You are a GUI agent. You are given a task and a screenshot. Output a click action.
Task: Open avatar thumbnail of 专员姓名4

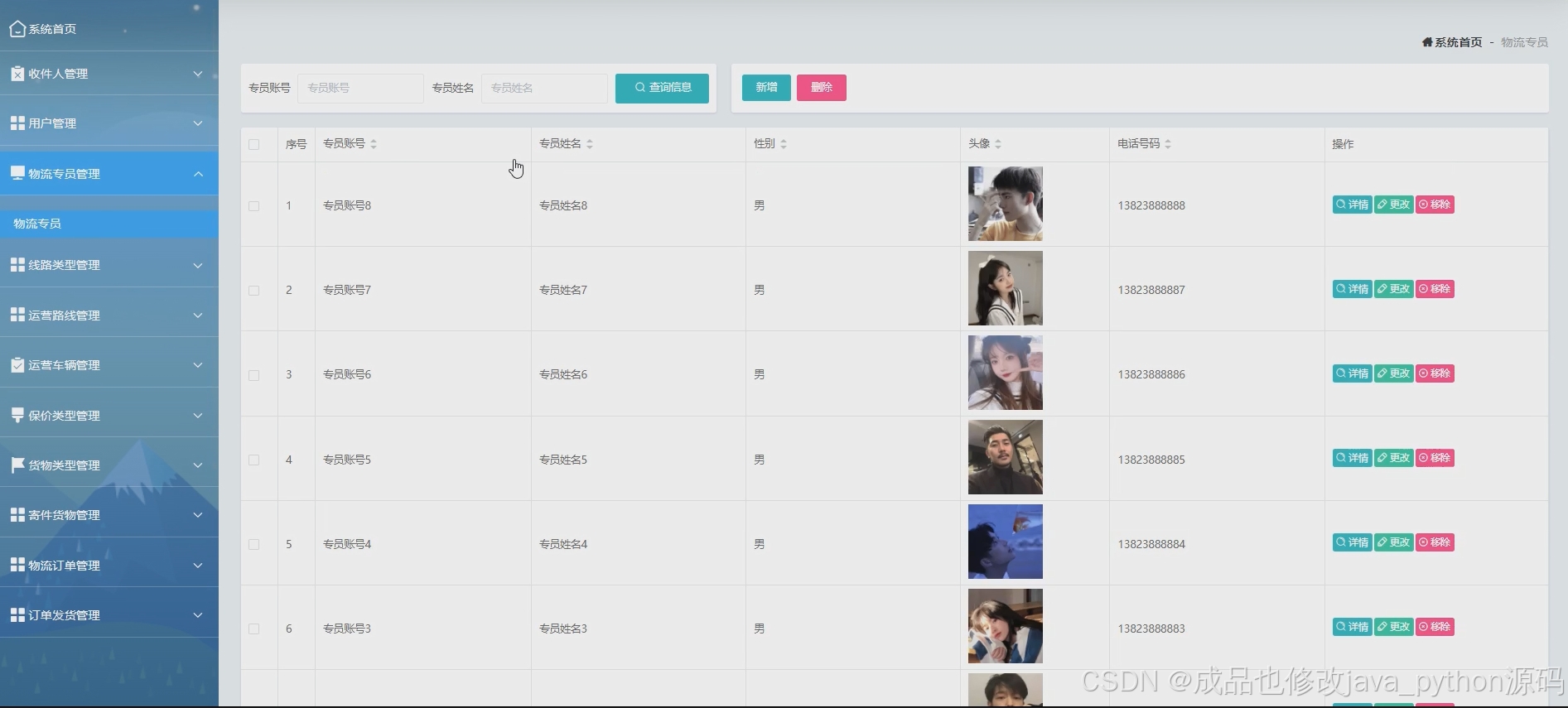pos(1006,542)
